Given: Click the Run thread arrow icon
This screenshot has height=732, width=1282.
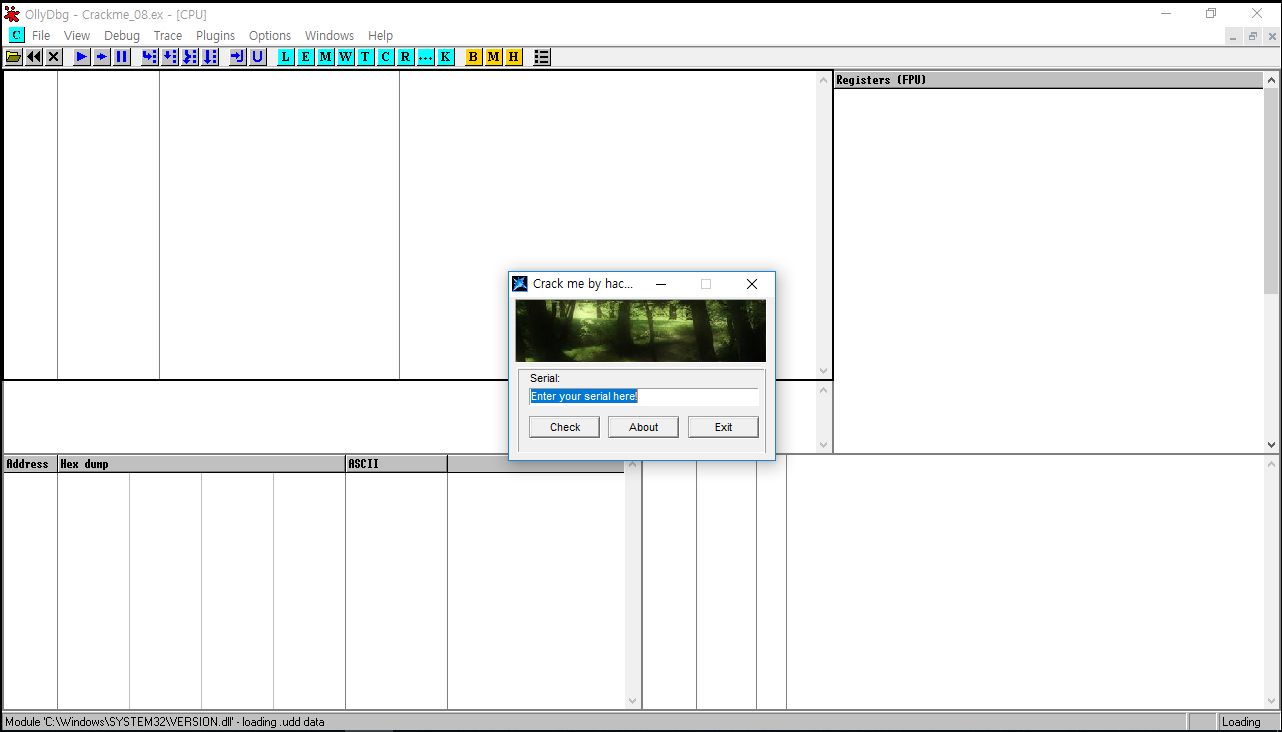Looking at the screenshot, I should [x=102, y=57].
